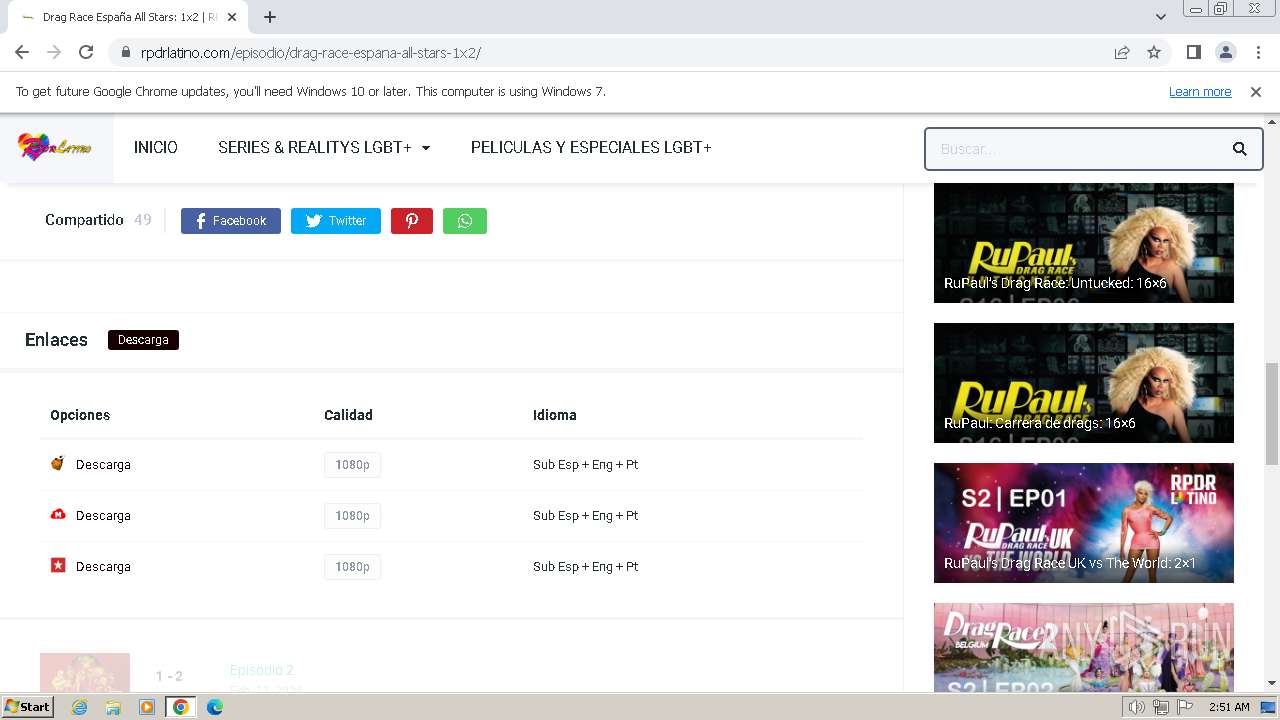Open the media player taskbar icon
1280x720 pixels.
pyautogui.click(x=147, y=707)
